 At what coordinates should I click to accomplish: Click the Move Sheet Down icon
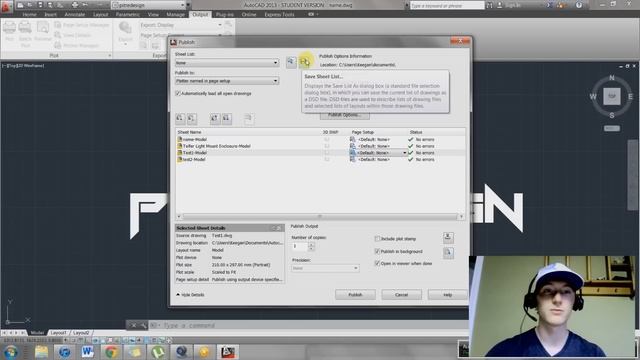click(x=227, y=118)
